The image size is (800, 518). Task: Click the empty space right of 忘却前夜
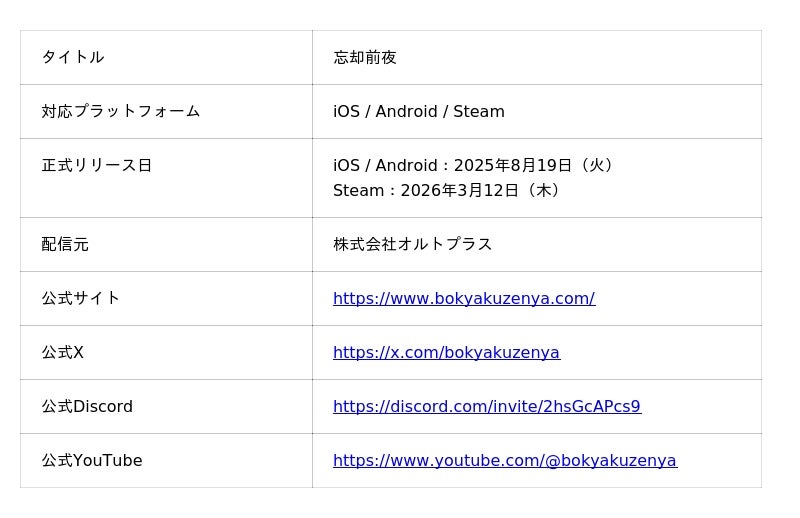click(x=579, y=57)
